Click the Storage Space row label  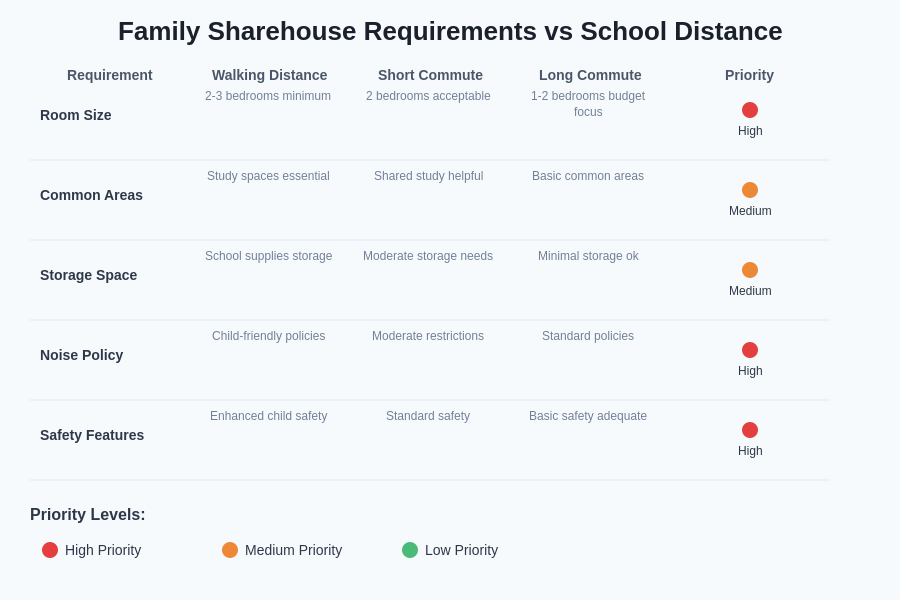[x=88, y=275]
